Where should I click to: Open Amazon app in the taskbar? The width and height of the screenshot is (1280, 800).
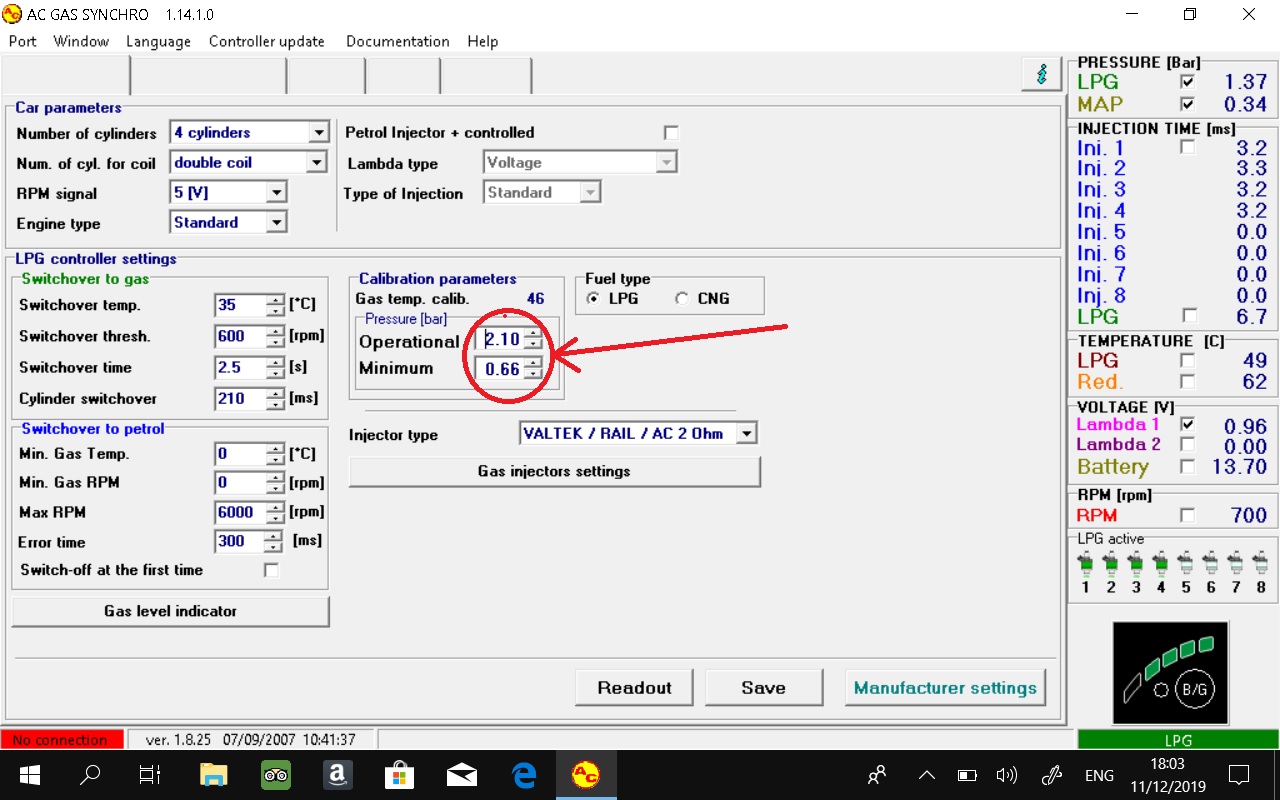coord(337,775)
